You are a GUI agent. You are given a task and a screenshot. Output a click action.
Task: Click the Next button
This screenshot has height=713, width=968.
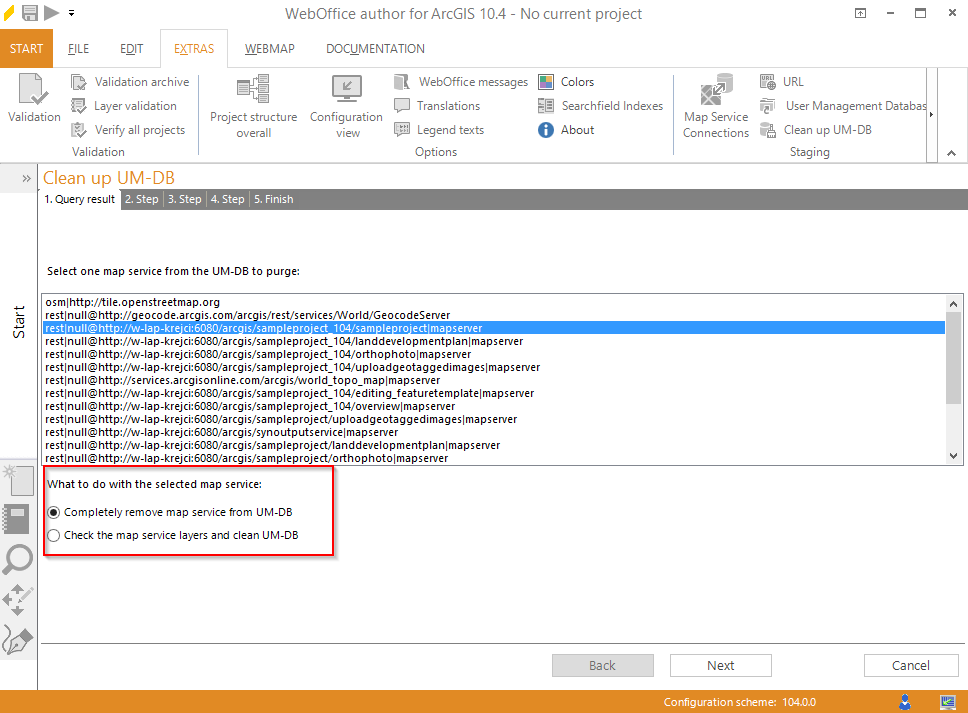click(x=720, y=666)
